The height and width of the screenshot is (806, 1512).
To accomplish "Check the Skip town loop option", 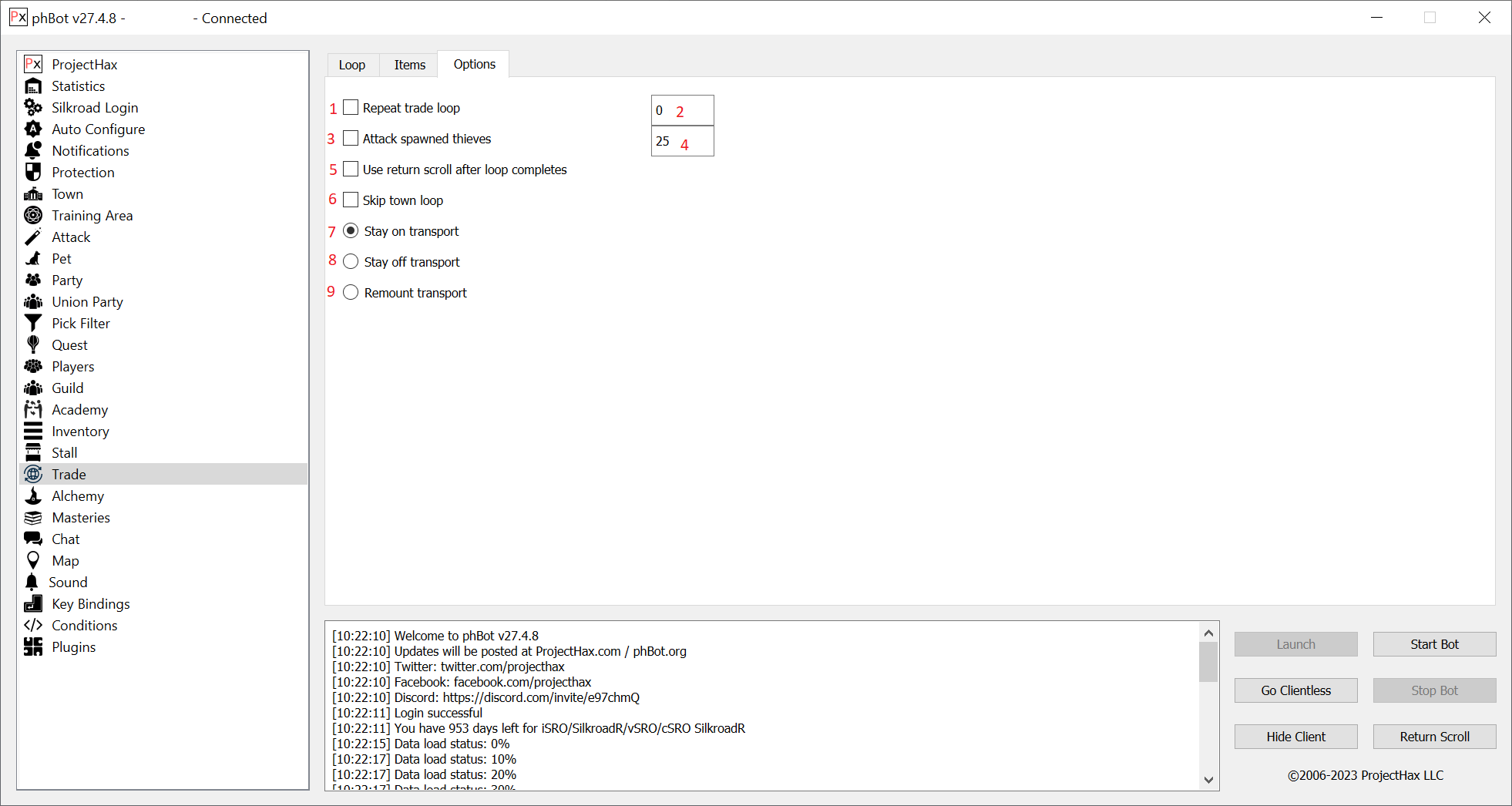I will click(x=351, y=200).
